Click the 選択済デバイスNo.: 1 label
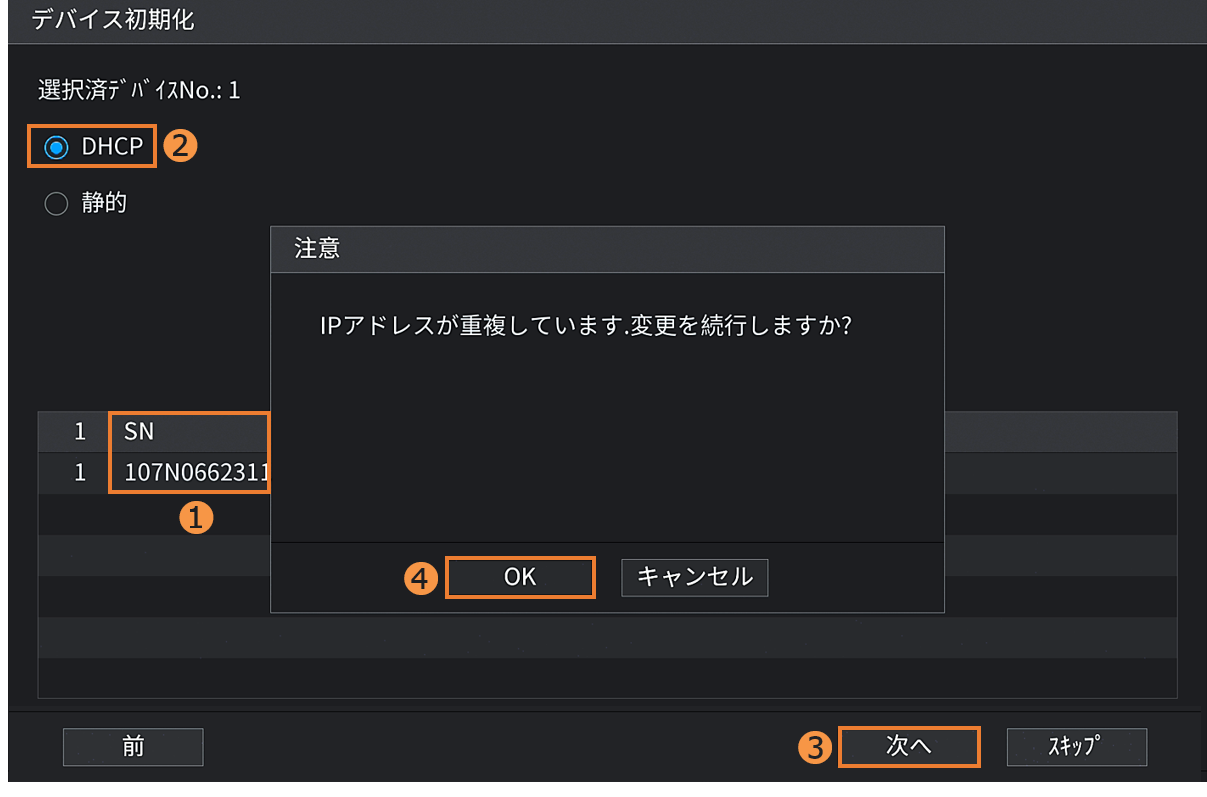The height and width of the screenshot is (797, 1207). 139,91
